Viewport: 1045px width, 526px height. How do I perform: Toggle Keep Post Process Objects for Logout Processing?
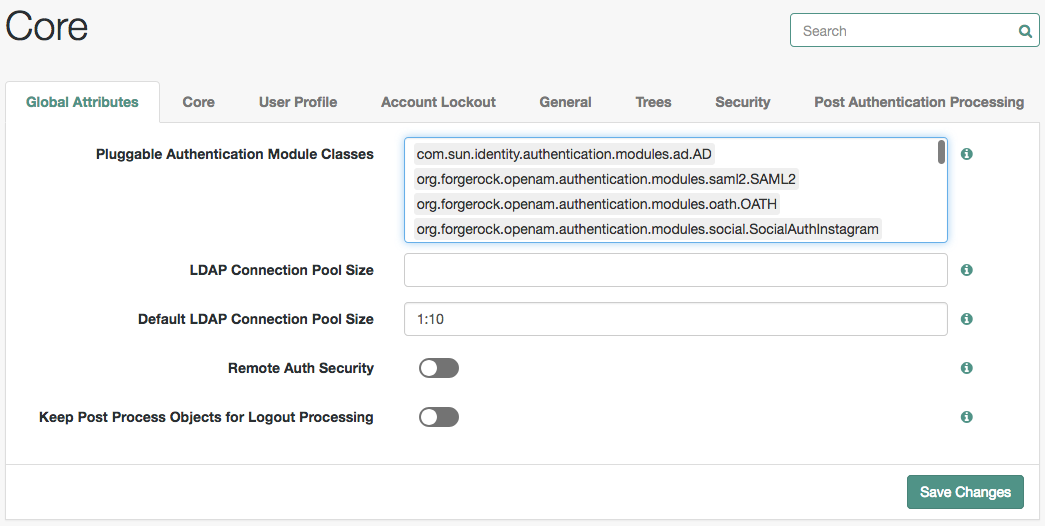pyautogui.click(x=439, y=417)
